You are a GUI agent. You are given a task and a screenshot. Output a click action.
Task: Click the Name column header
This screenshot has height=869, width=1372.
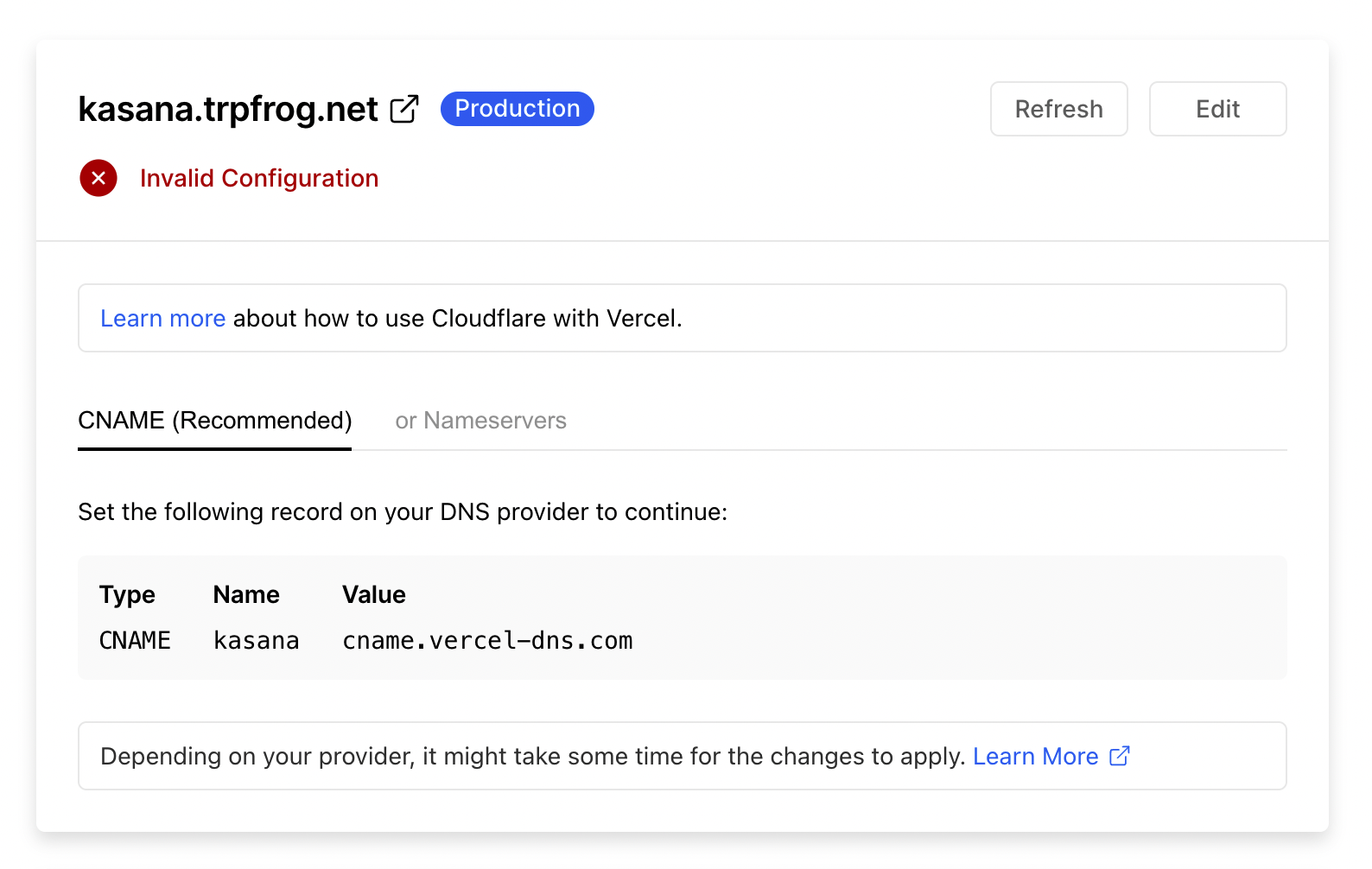pyautogui.click(x=246, y=594)
